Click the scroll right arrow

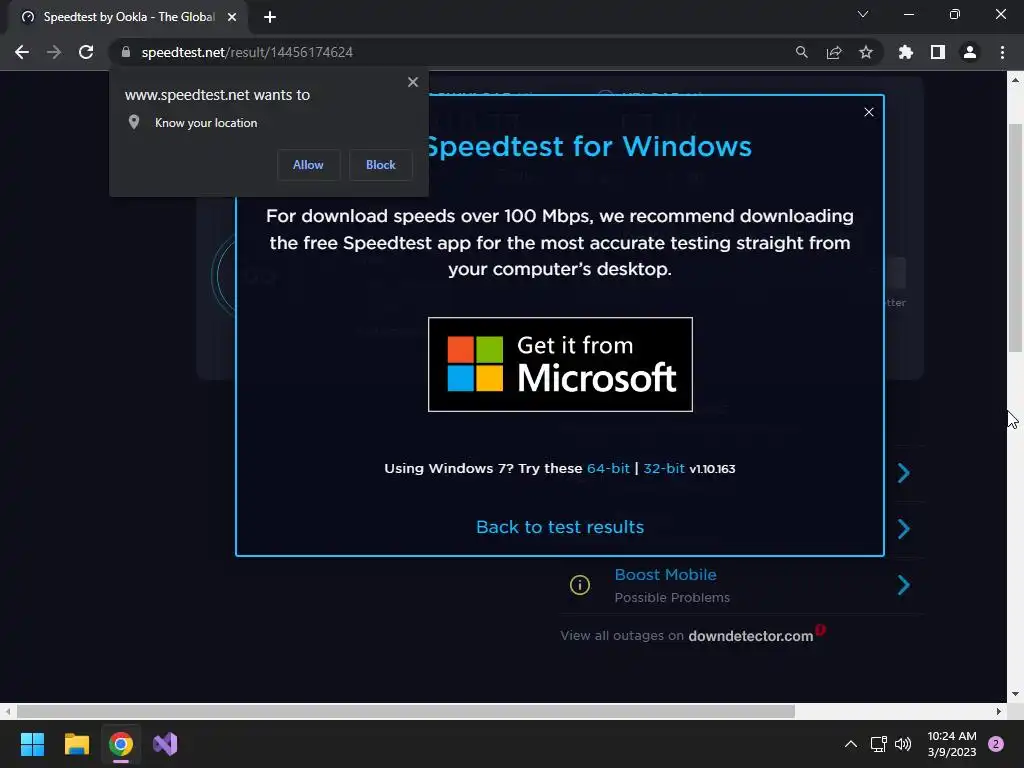click(x=999, y=711)
